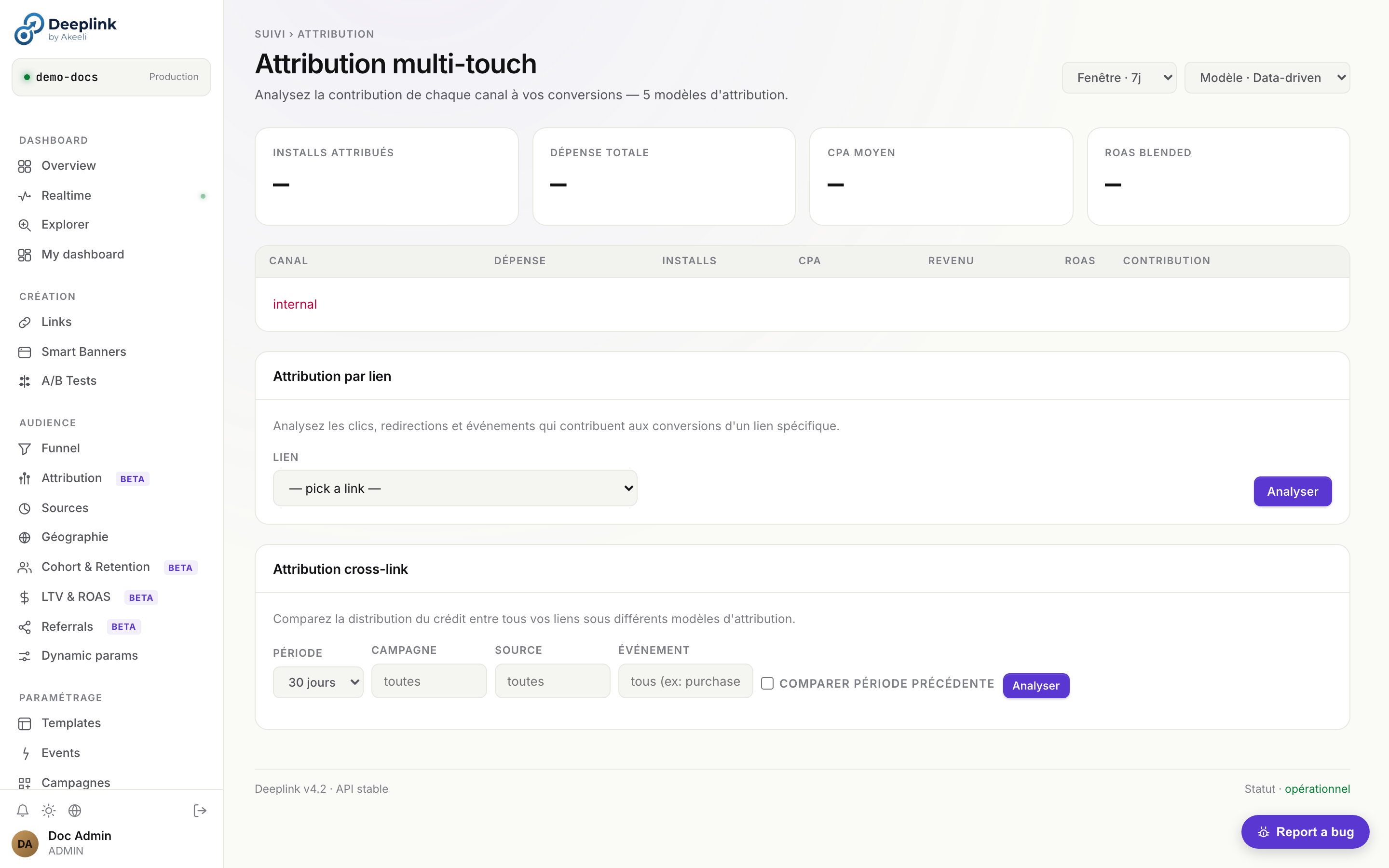Click Analyser in Attribution cross-link
The height and width of the screenshot is (868, 1389).
click(1036, 685)
